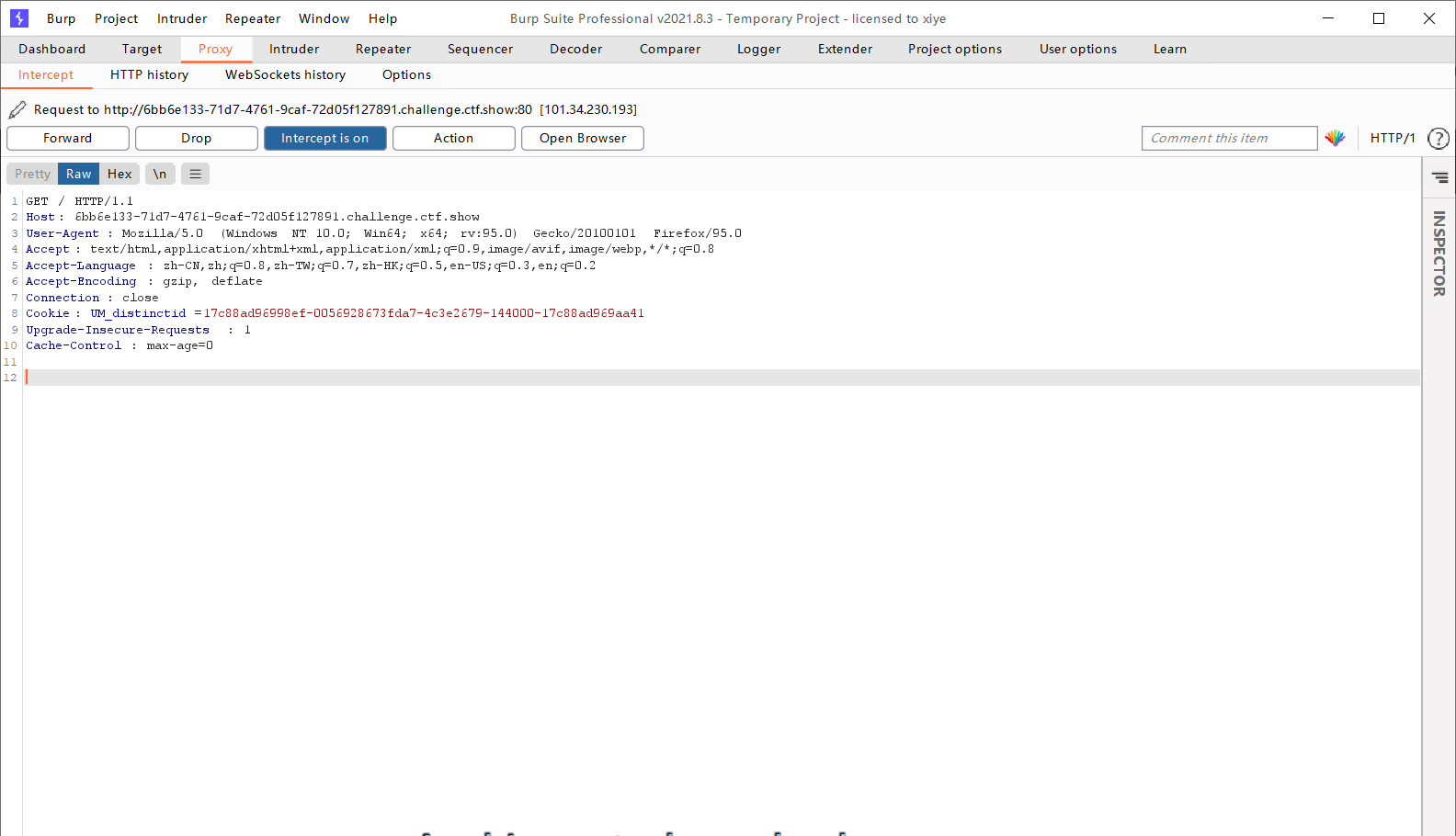Switch to Raw view
This screenshot has height=836, width=1456.
78,174
